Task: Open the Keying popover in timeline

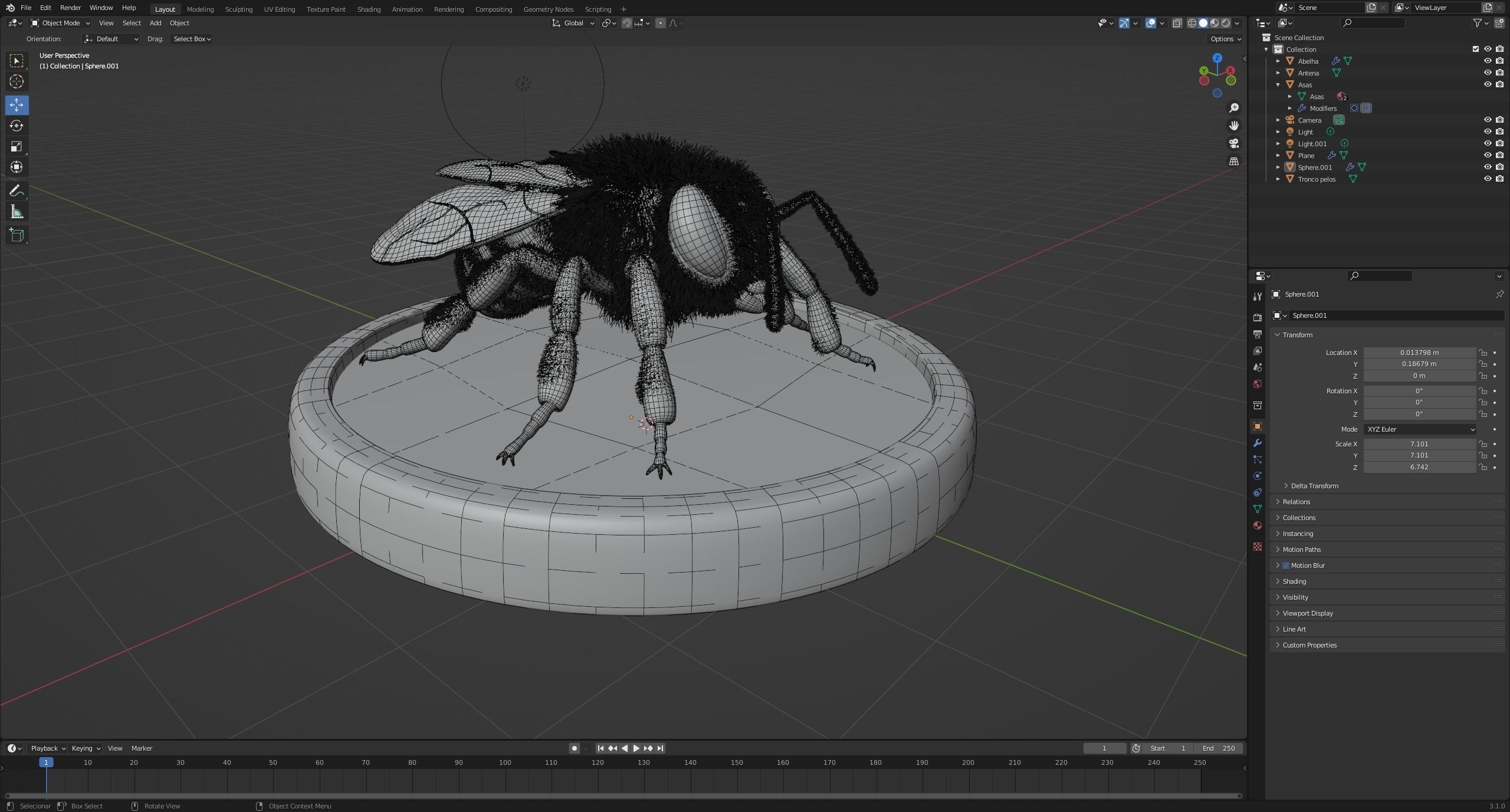Action: pyautogui.click(x=86, y=748)
